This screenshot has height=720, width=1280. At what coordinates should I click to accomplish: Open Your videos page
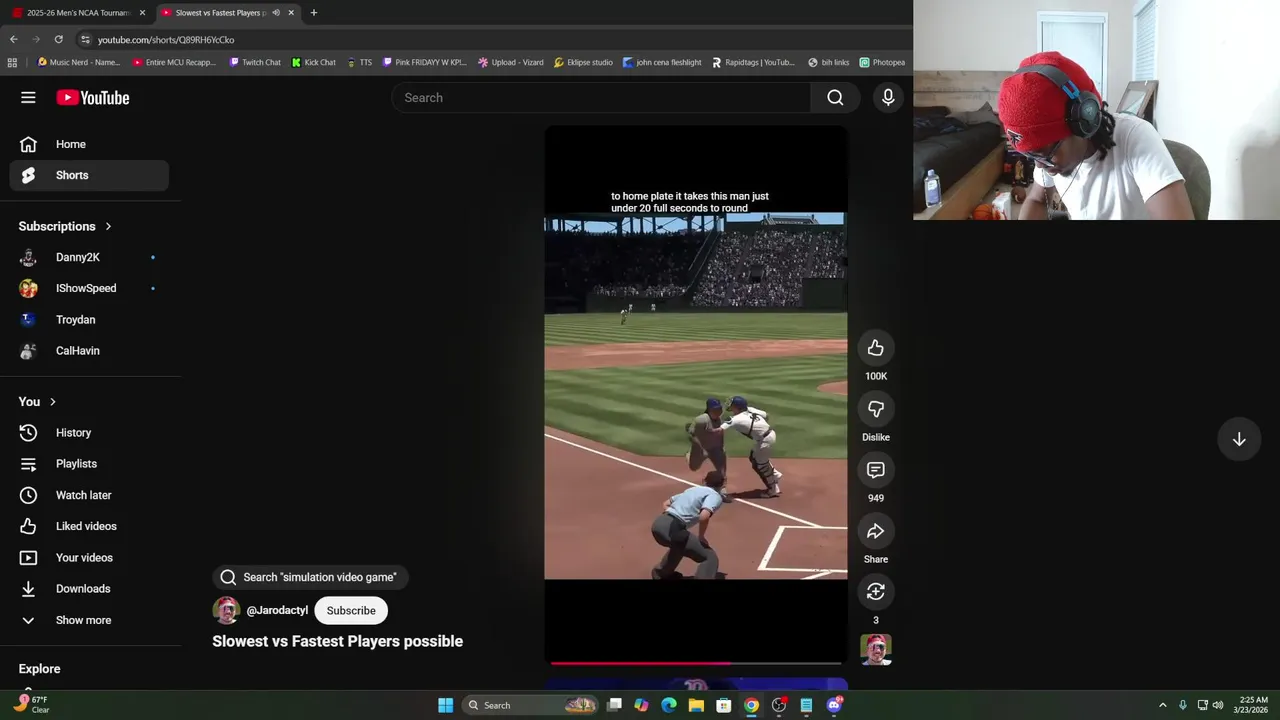click(x=90, y=558)
